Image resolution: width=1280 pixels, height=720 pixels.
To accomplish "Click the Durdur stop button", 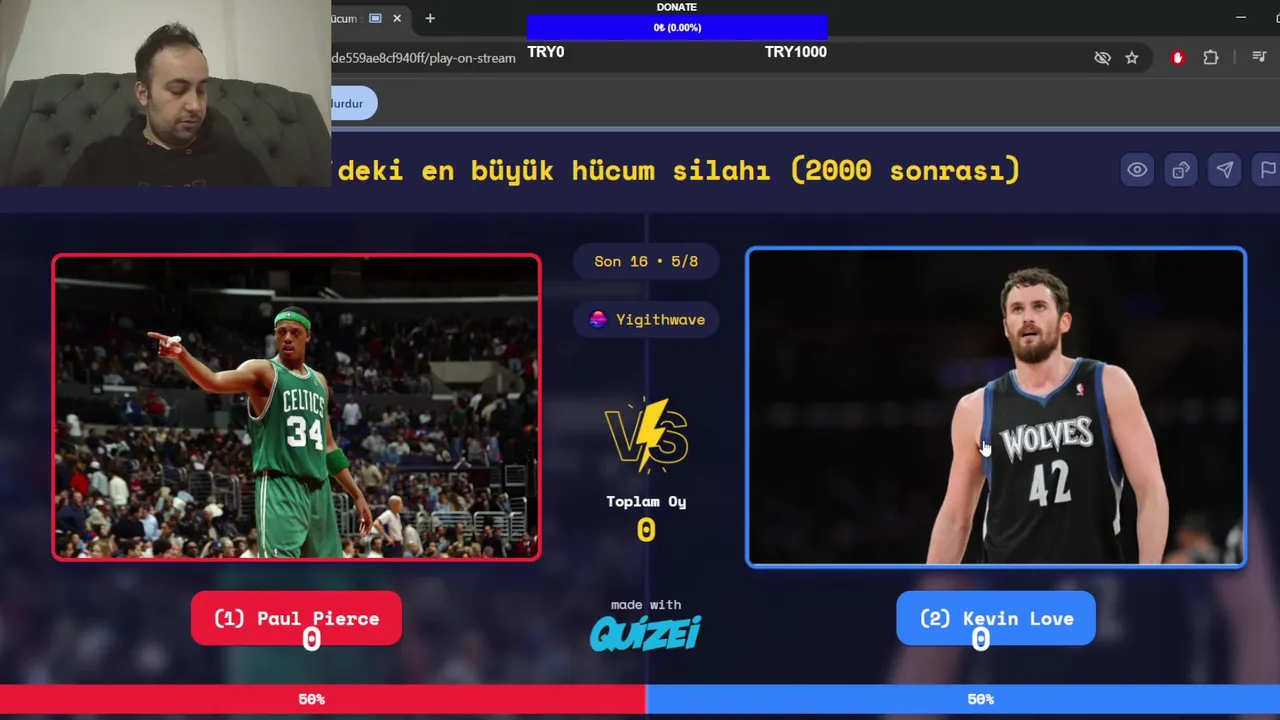I will [354, 103].
